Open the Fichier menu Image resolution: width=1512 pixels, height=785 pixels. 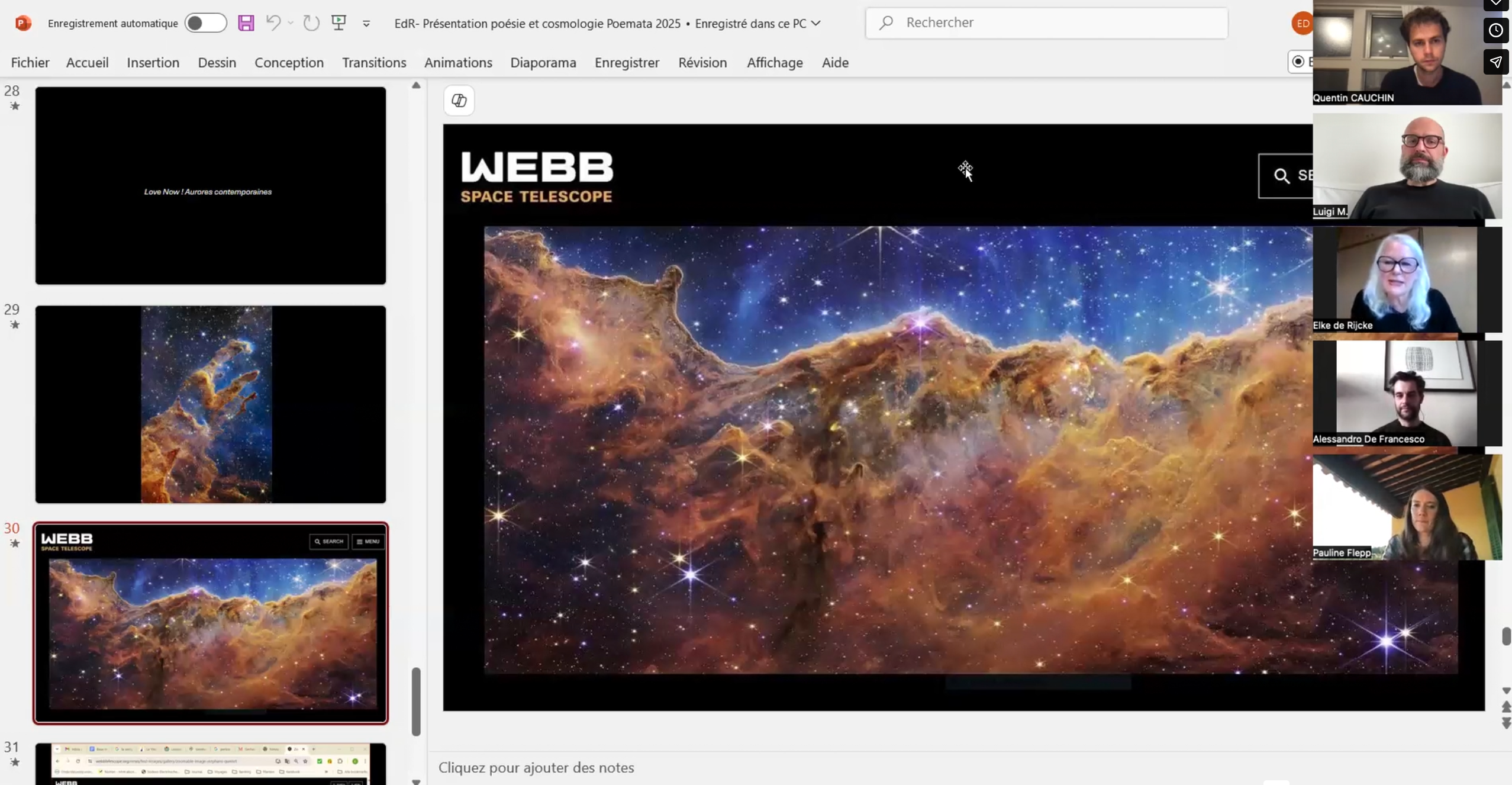click(x=30, y=62)
